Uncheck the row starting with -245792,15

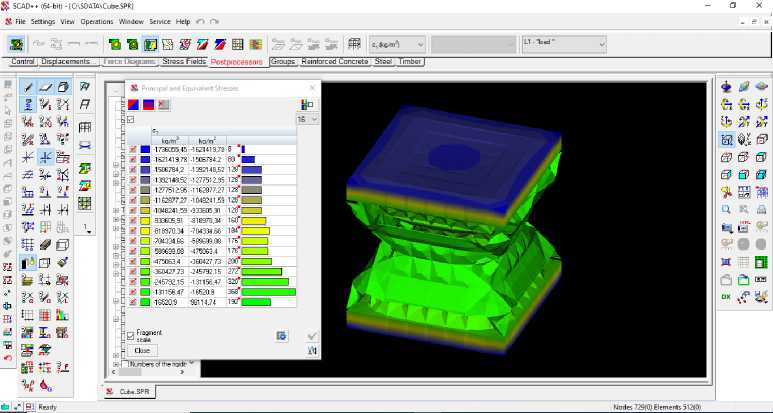[x=133, y=282]
